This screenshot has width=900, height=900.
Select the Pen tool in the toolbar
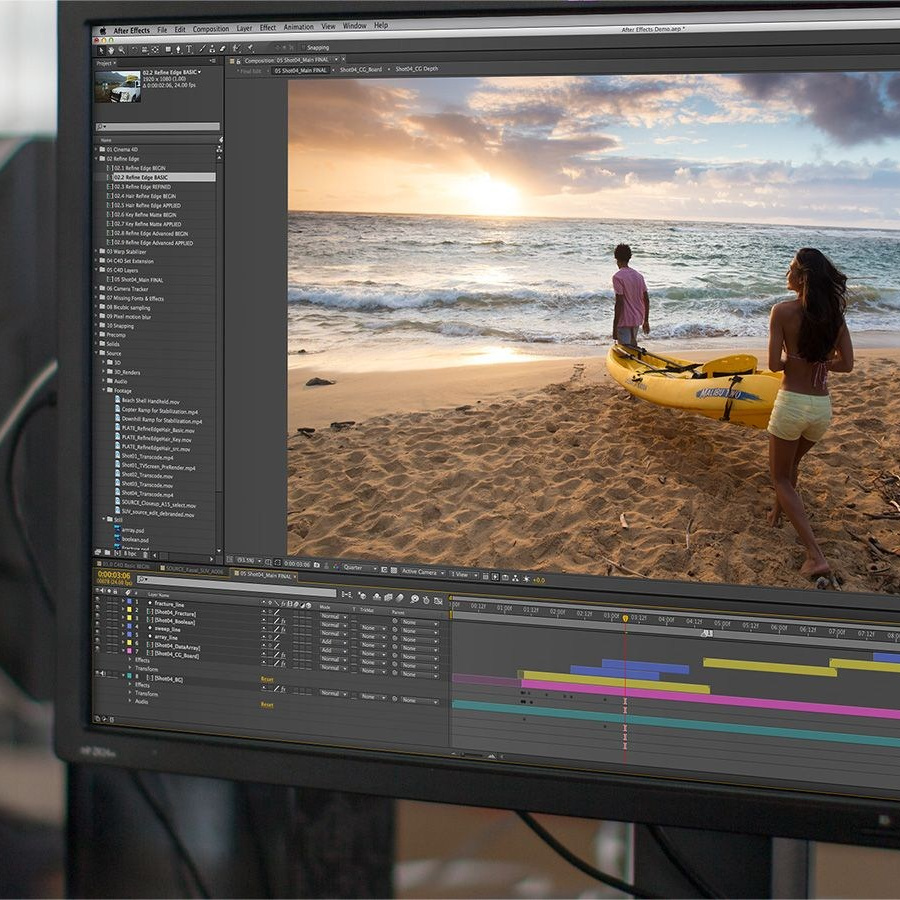click(178, 46)
